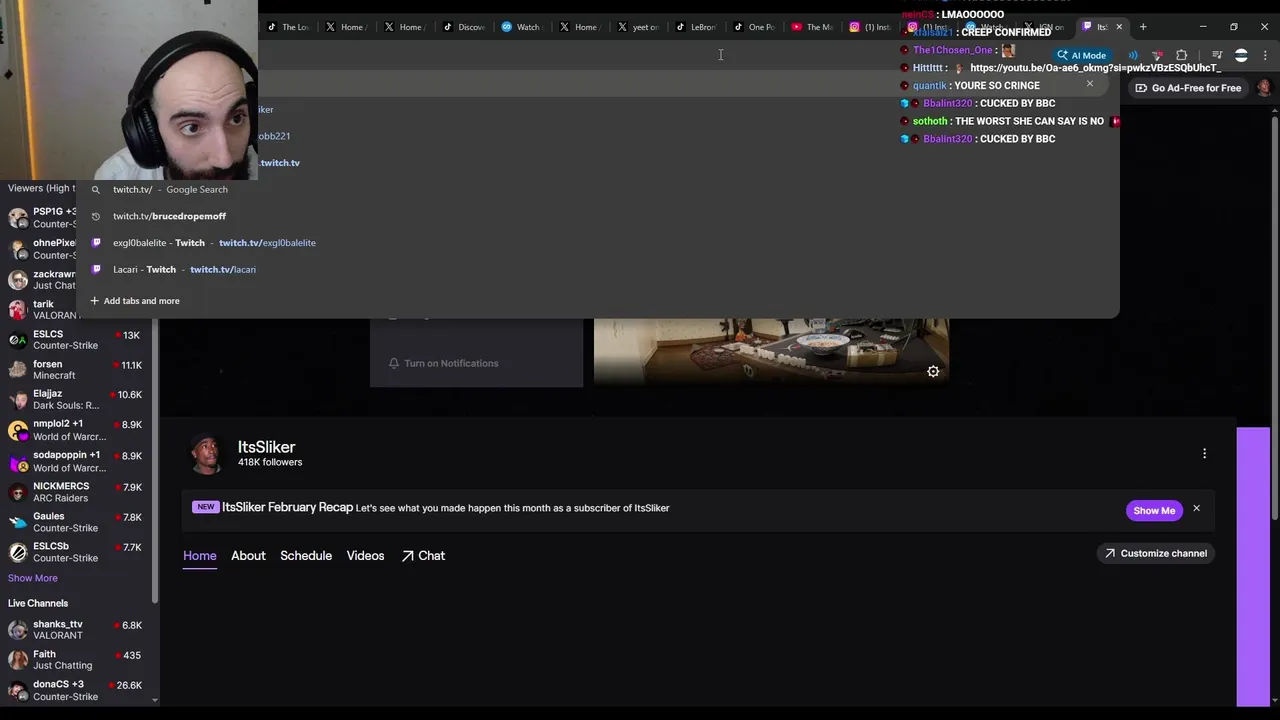This screenshot has width=1280, height=720.
Task: Switch to the 'yeet on' X tab
Action: [639, 27]
